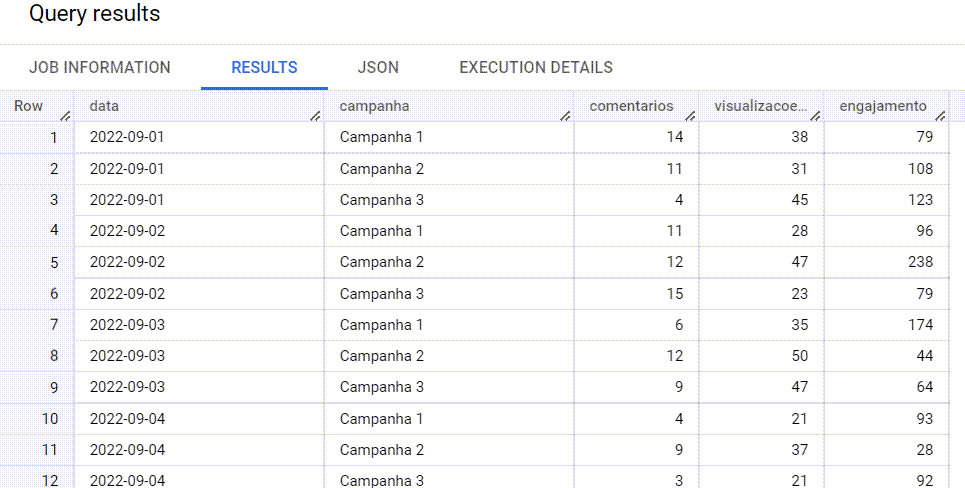Click the comentarios column resize handle
The width and height of the screenshot is (965, 488).
[691, 116]
